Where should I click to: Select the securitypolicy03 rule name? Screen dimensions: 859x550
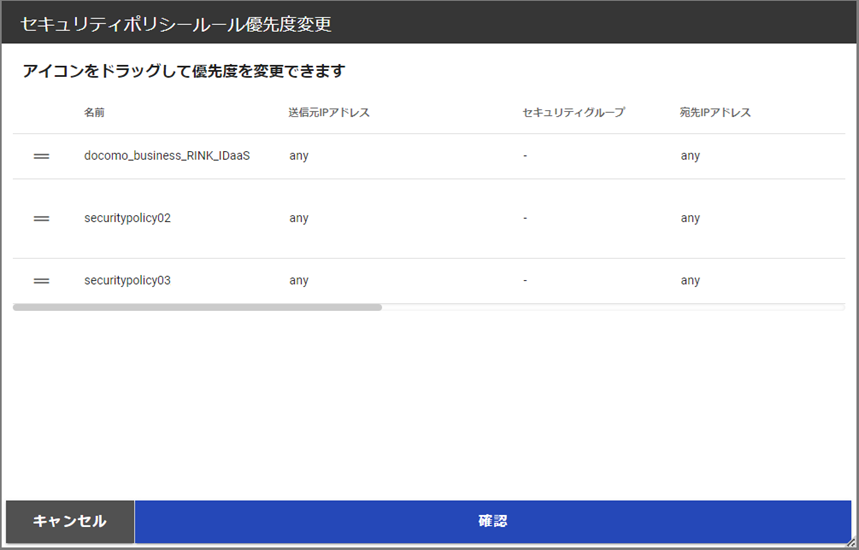(x=128, y=280)
